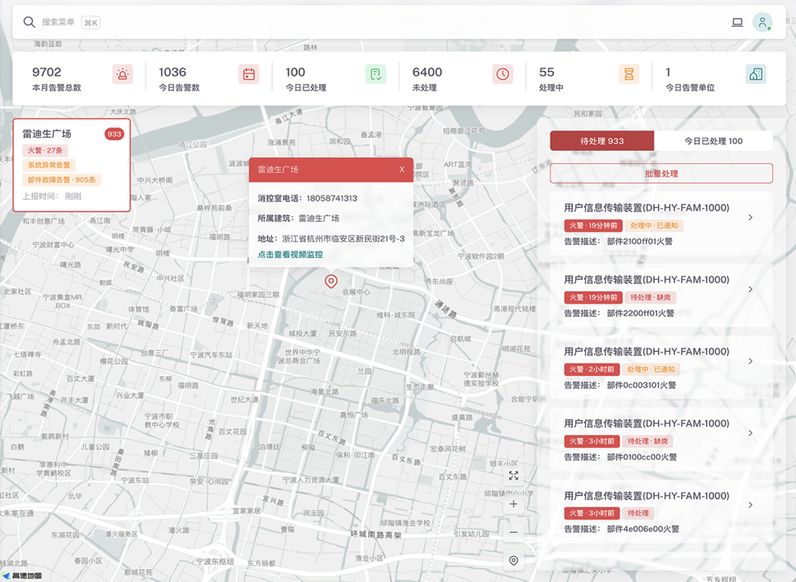Click the 部件故障告警·905条 tag
The image size is (796, 582).
[x=61, y=180]
